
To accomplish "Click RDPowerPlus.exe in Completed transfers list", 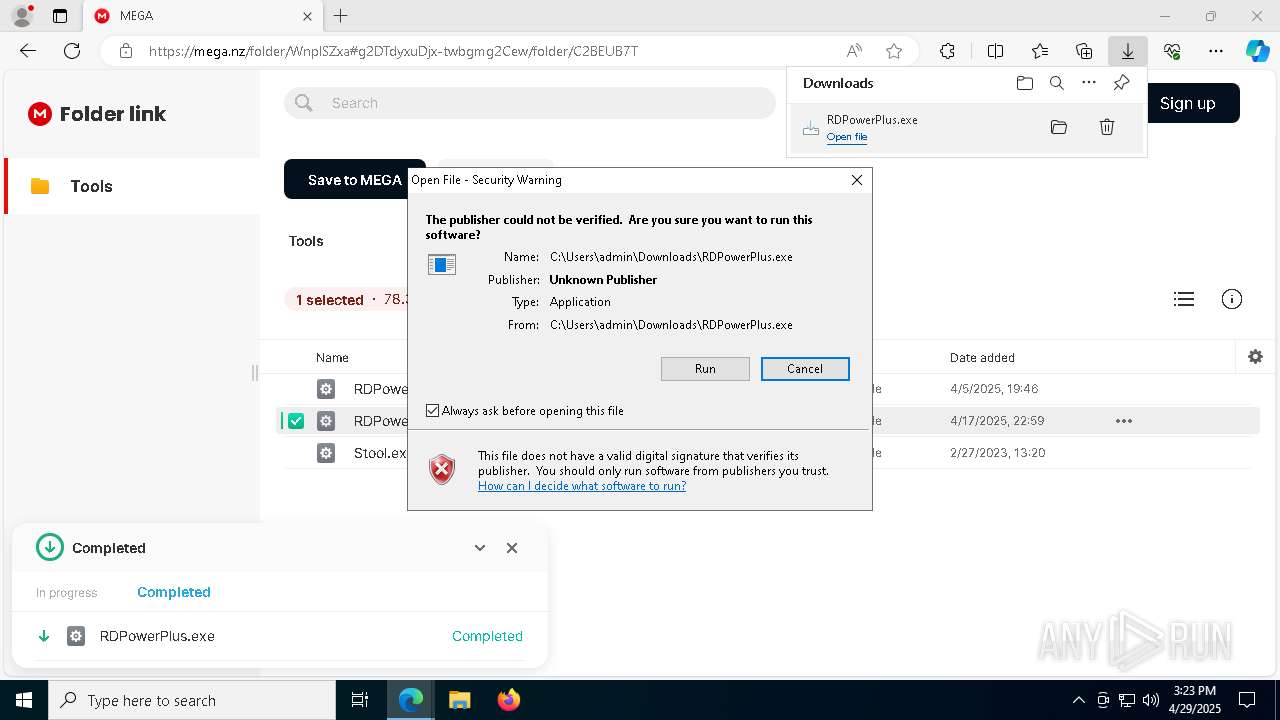I will [x=157, y=636].
